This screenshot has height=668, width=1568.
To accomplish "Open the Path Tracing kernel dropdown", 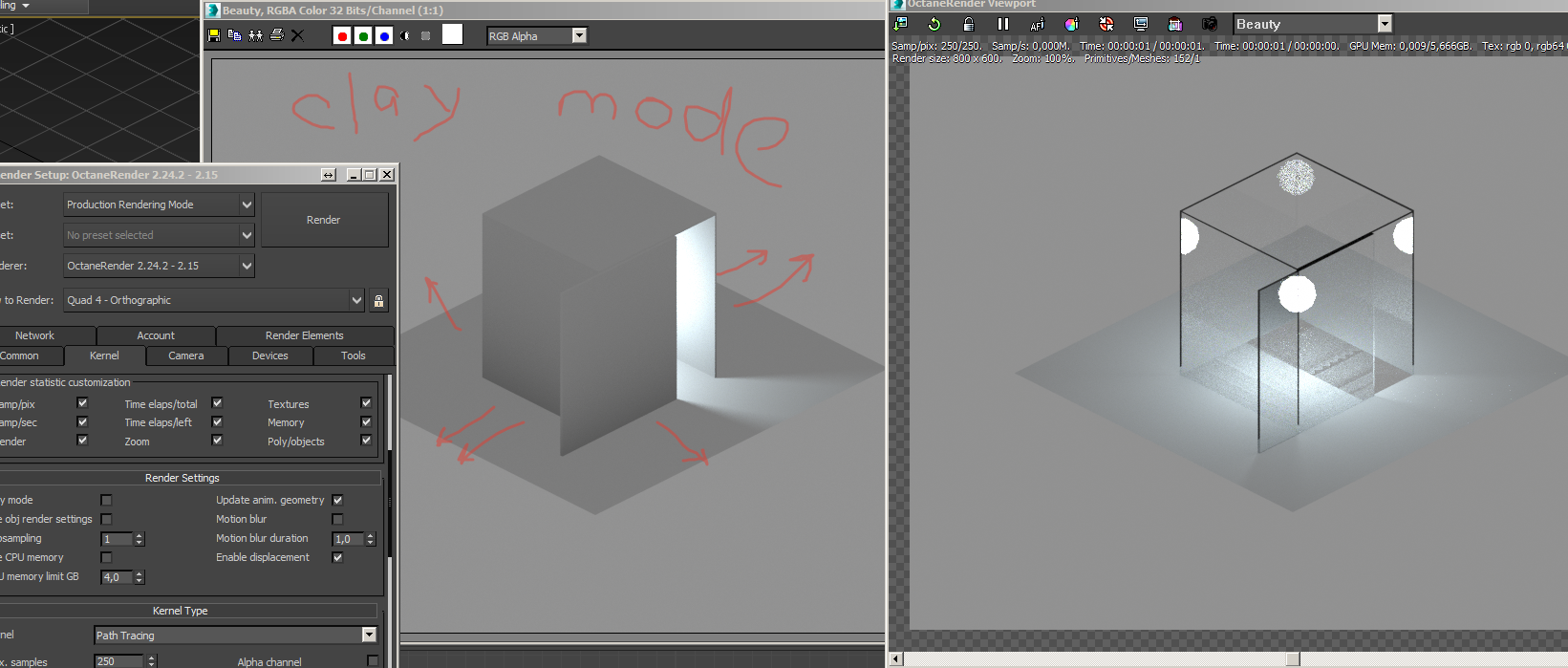I will 236,636.
